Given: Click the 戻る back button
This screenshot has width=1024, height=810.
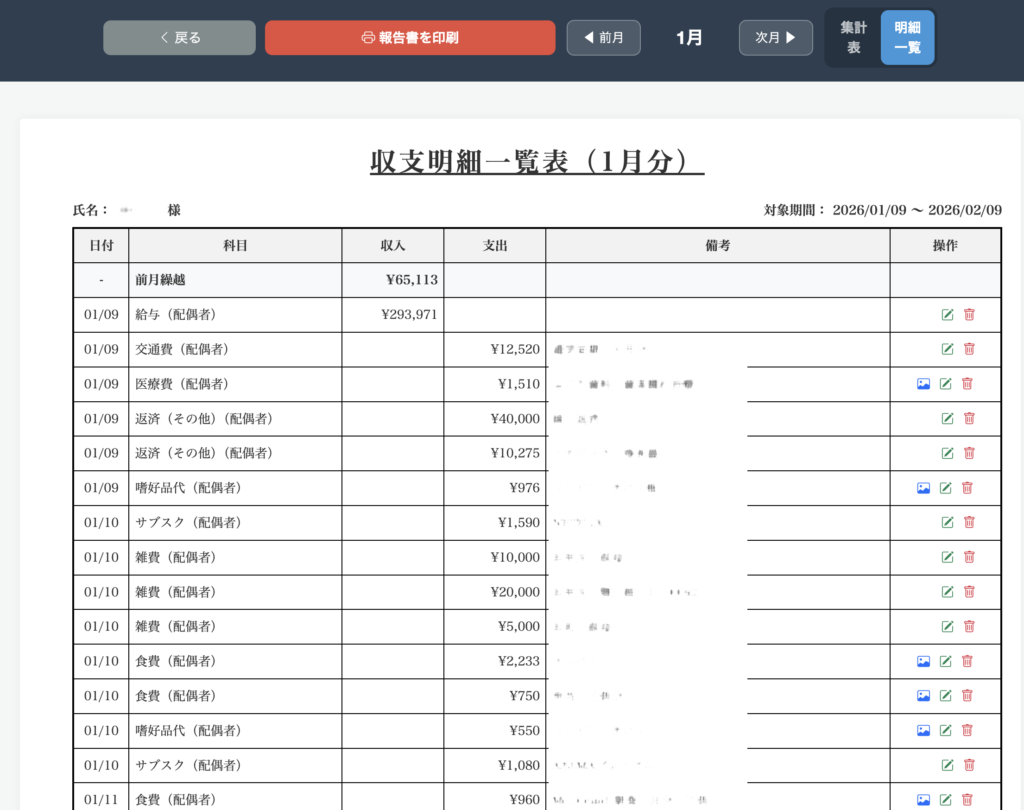Looking at the screenshot, I should (x=179, y=38).
